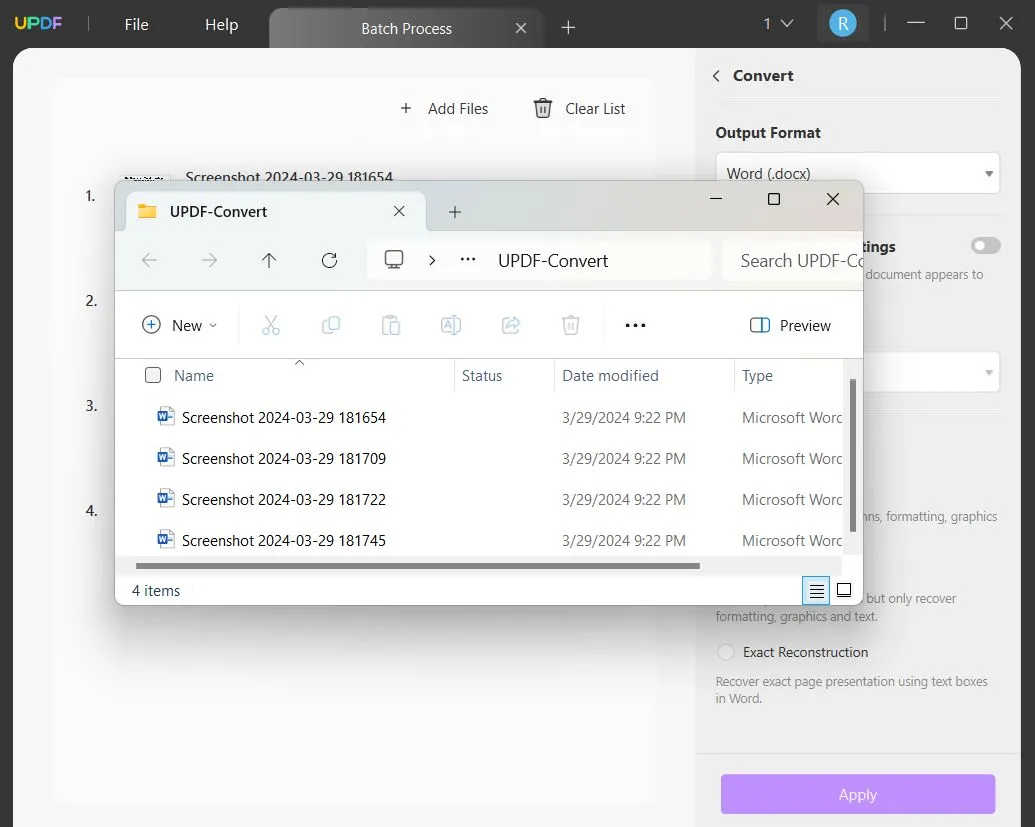Sort files by the Type column

pyautogui.click(x=757, y=376)
